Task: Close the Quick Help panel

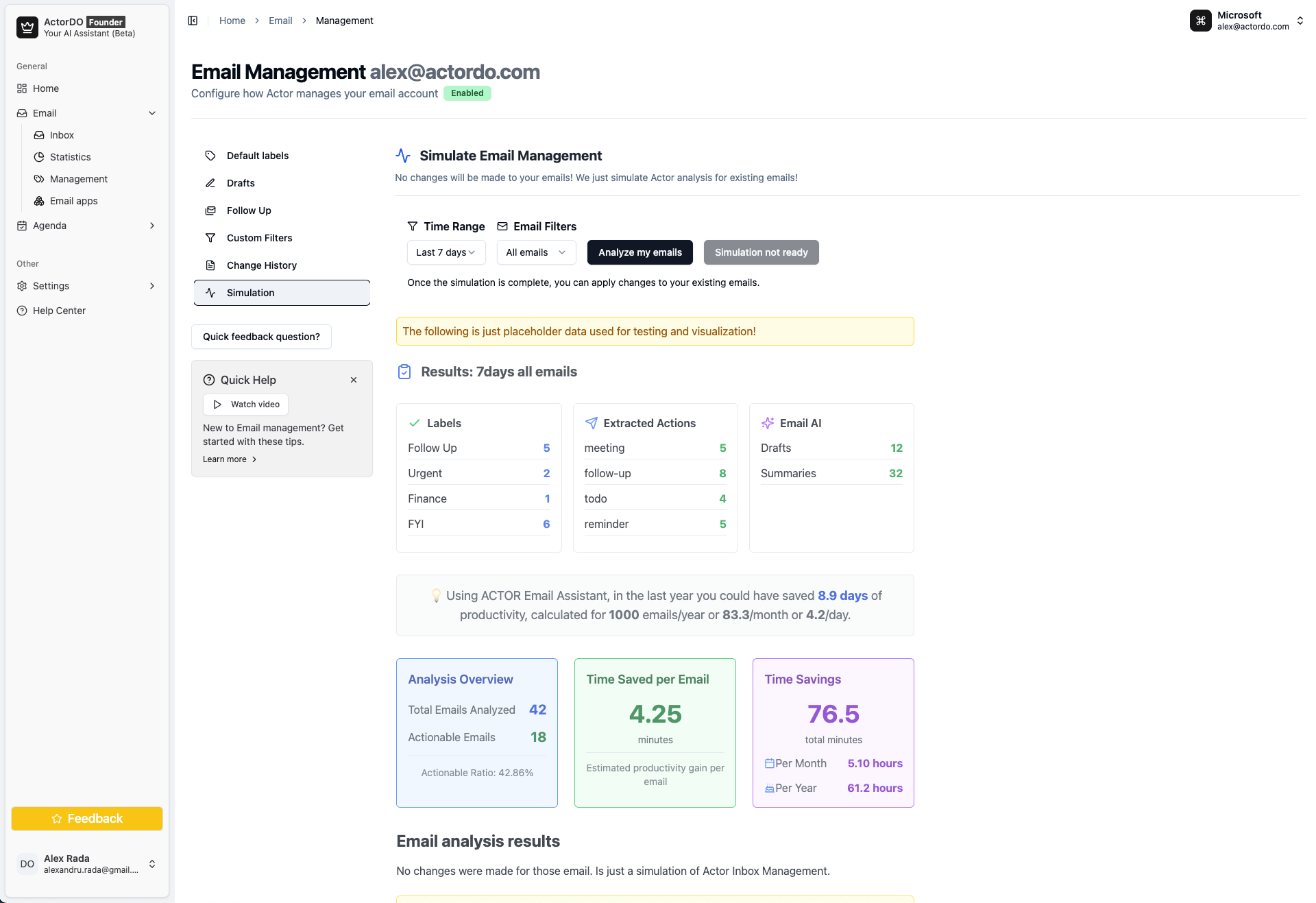Action: (x=354, y=380)
